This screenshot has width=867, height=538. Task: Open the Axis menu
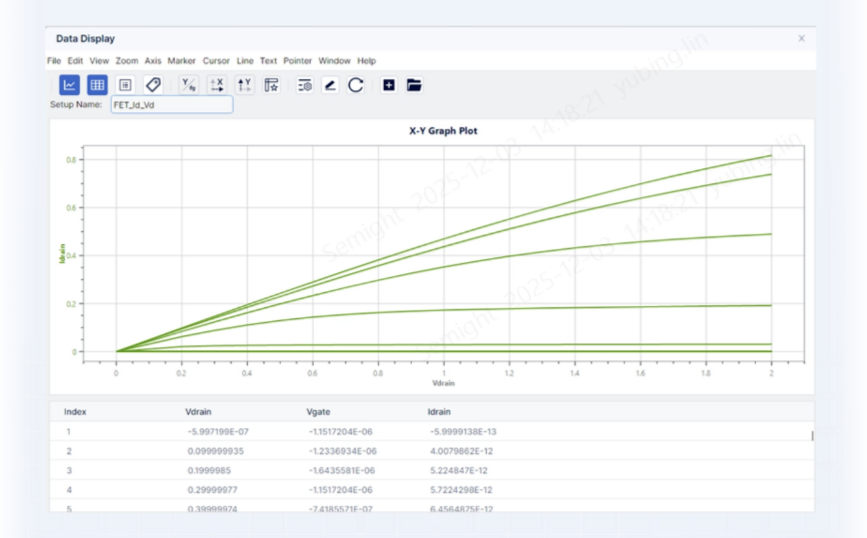coord(153,61)
